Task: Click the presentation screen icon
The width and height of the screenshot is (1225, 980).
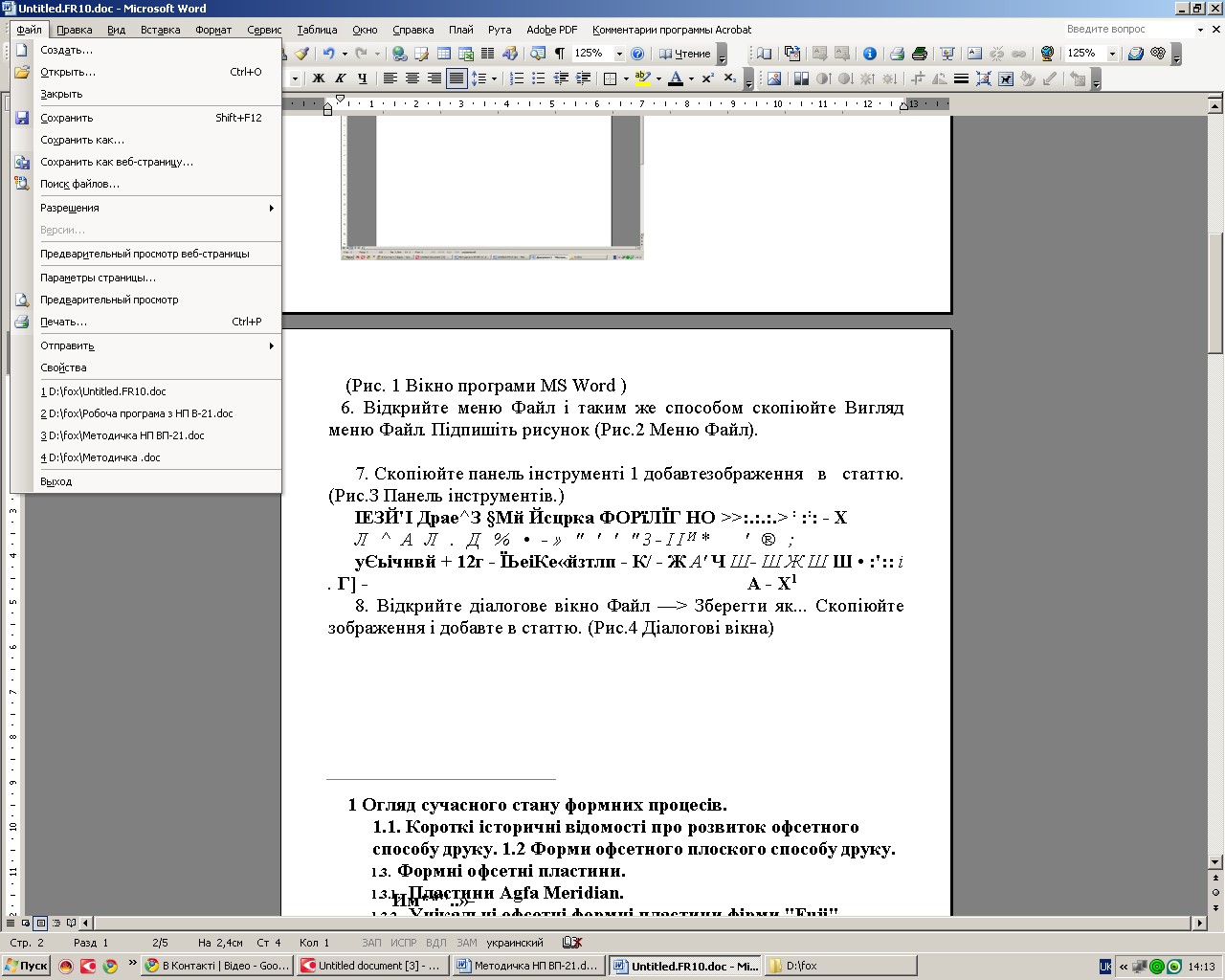Action: (x=947, y=54)
